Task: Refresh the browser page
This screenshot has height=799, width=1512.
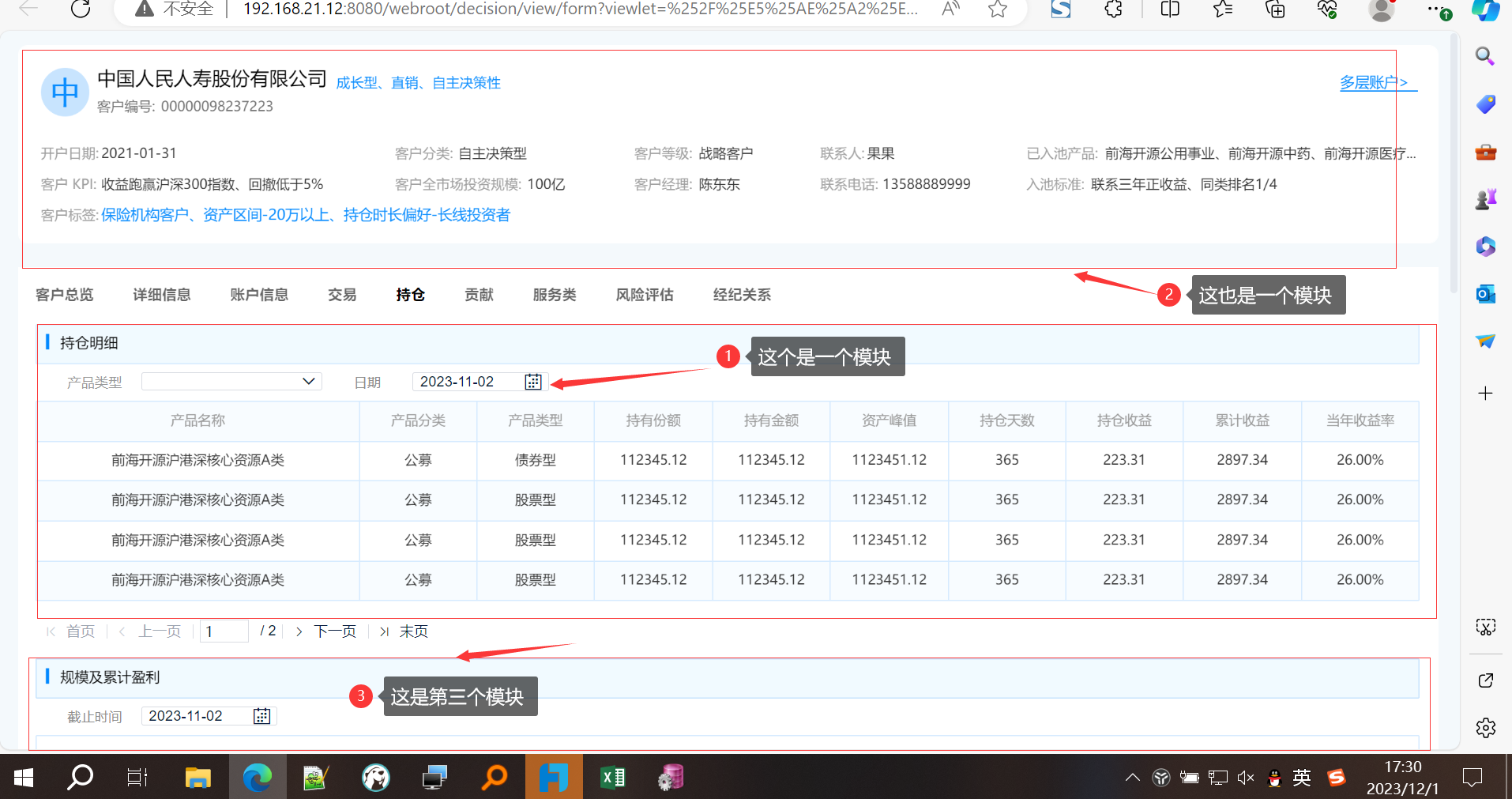Action: click(x=81, y=9)
